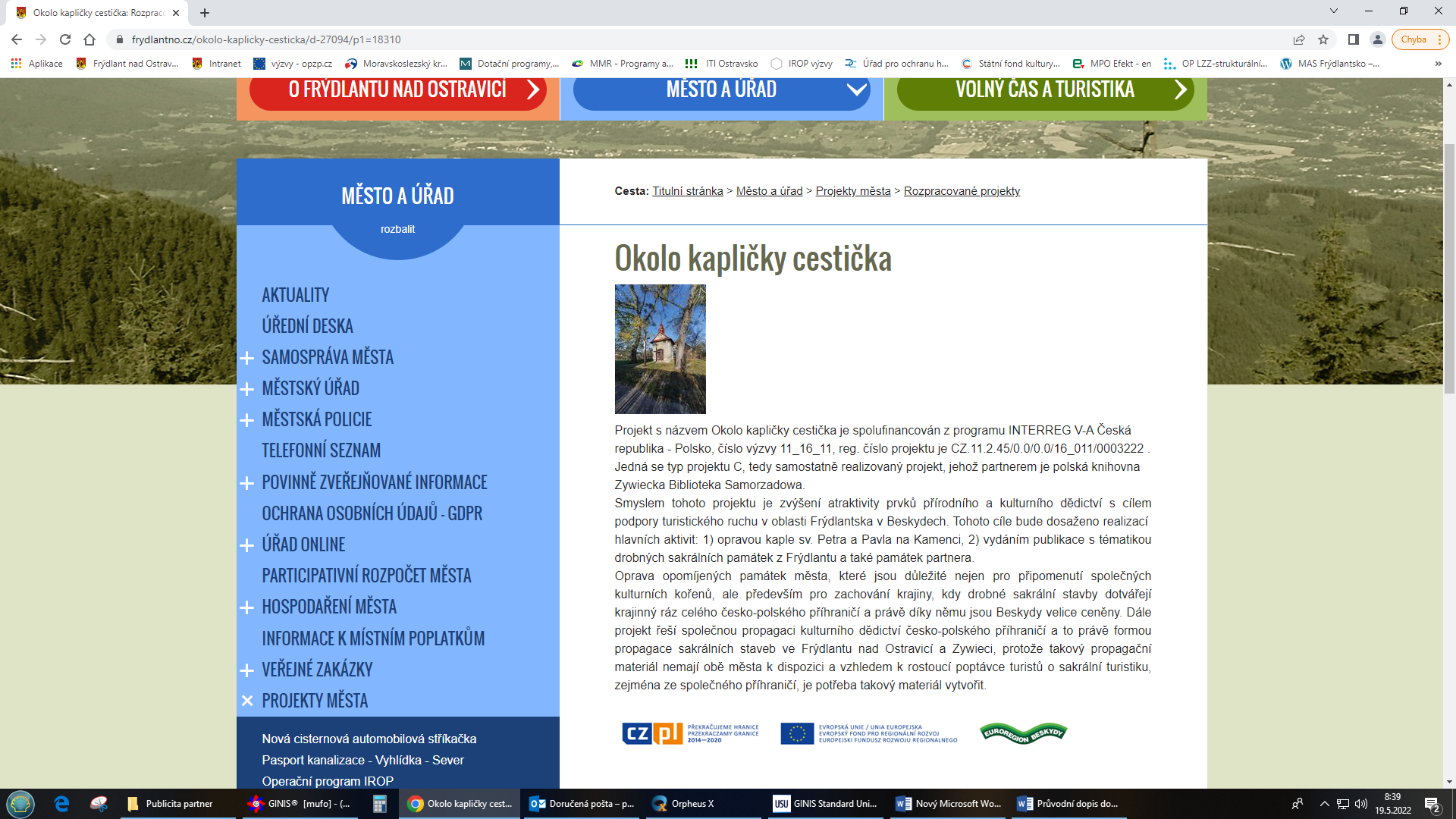Open MAS Frýdlantsko bookmark

pyautogui.click(x=1330, y=64)
